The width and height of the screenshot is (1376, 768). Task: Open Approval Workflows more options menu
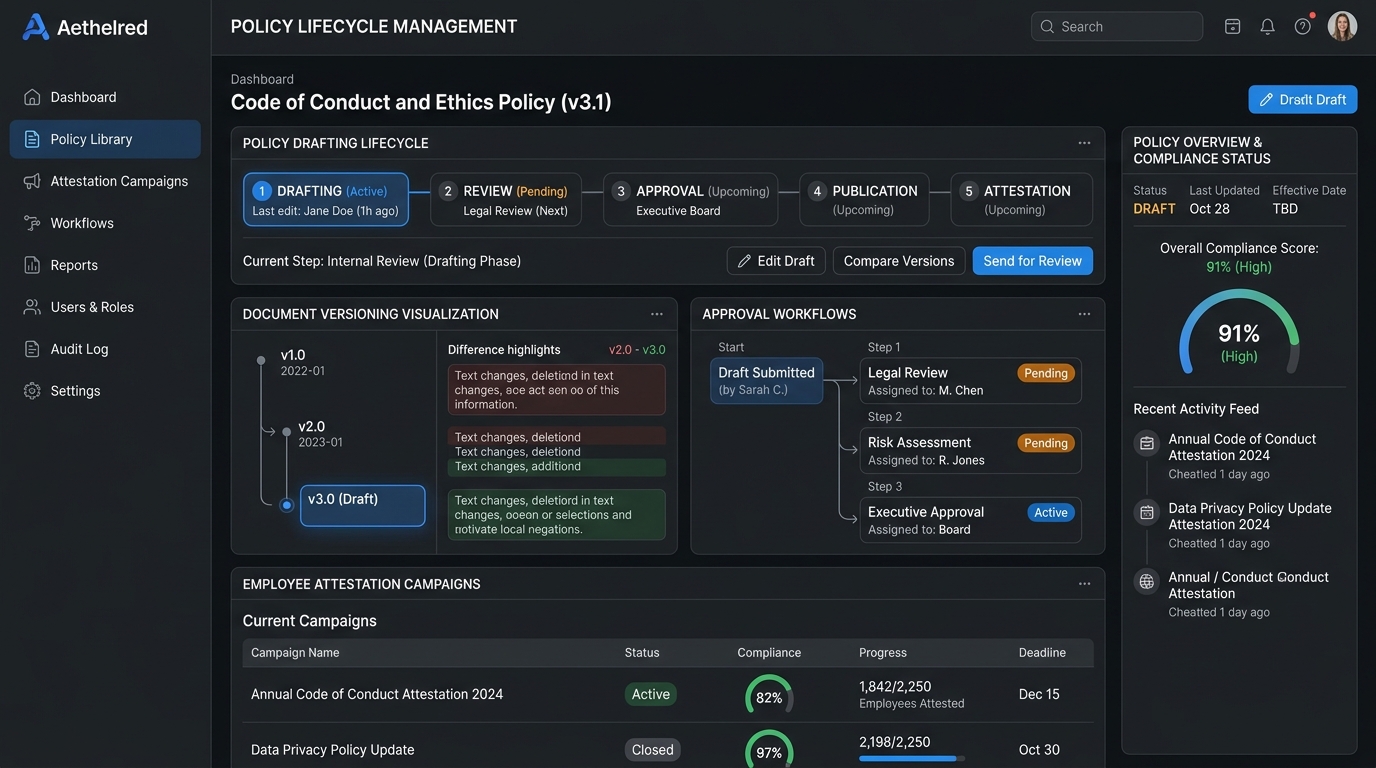(x=1084, y=314)
